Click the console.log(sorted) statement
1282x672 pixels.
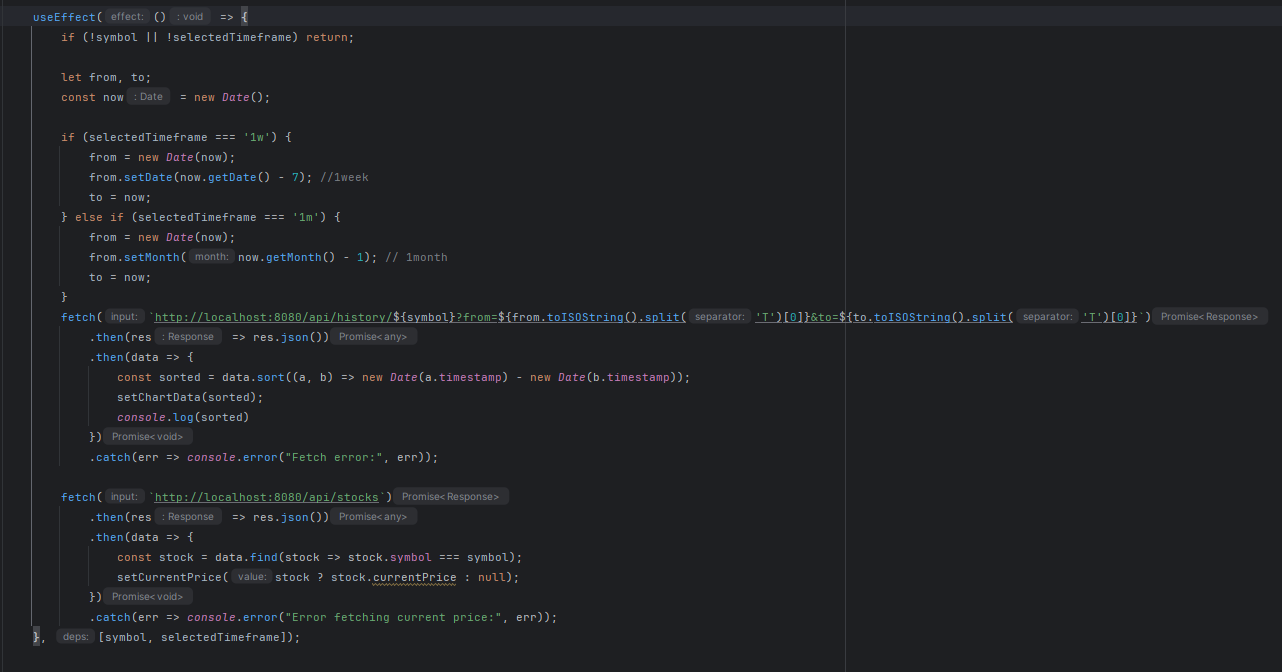(182, 417)
